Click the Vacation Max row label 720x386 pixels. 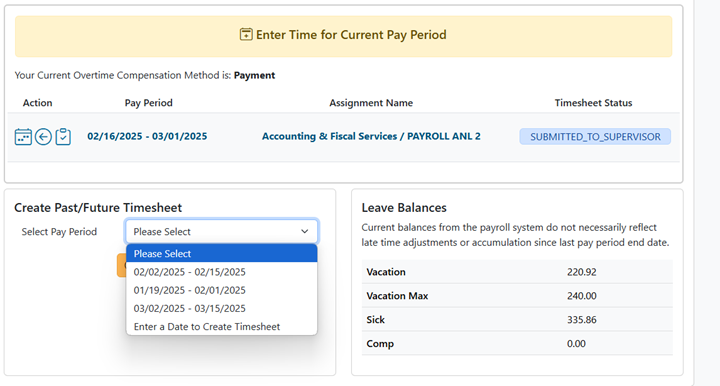[397, 296]
